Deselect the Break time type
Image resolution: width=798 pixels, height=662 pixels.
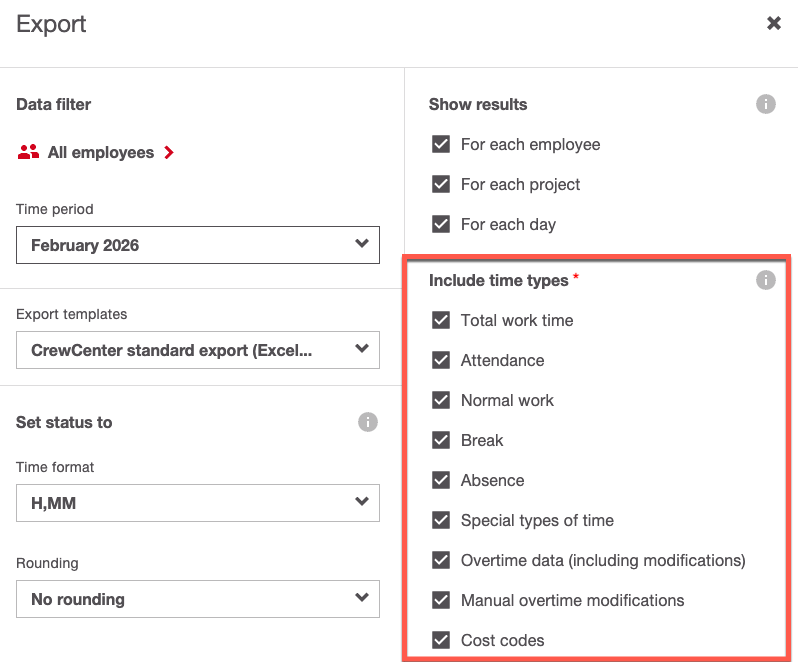click(x=441, y=440)
